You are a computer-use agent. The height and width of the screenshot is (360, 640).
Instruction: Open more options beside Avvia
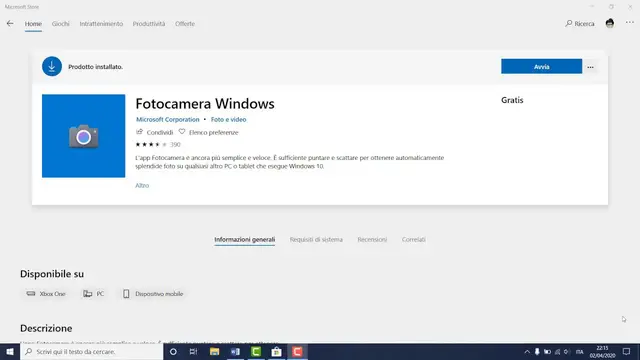tap(590, 67)
